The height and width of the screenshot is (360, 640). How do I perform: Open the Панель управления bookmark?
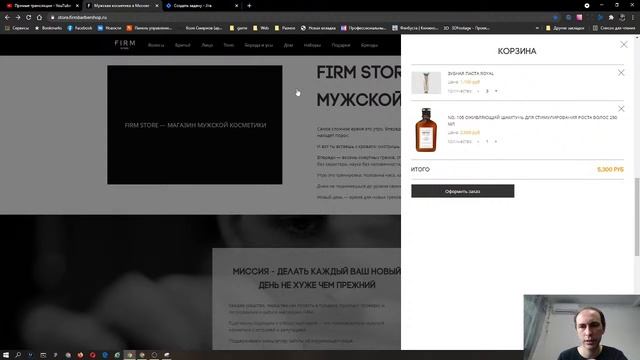149,28
